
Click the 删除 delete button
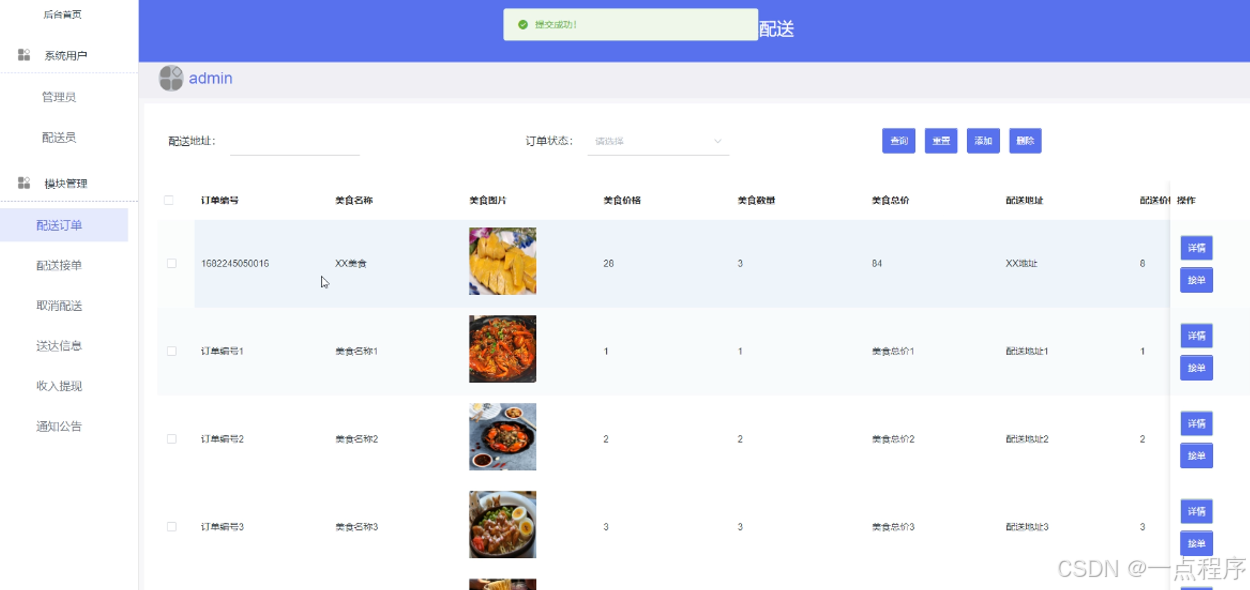1025,141
